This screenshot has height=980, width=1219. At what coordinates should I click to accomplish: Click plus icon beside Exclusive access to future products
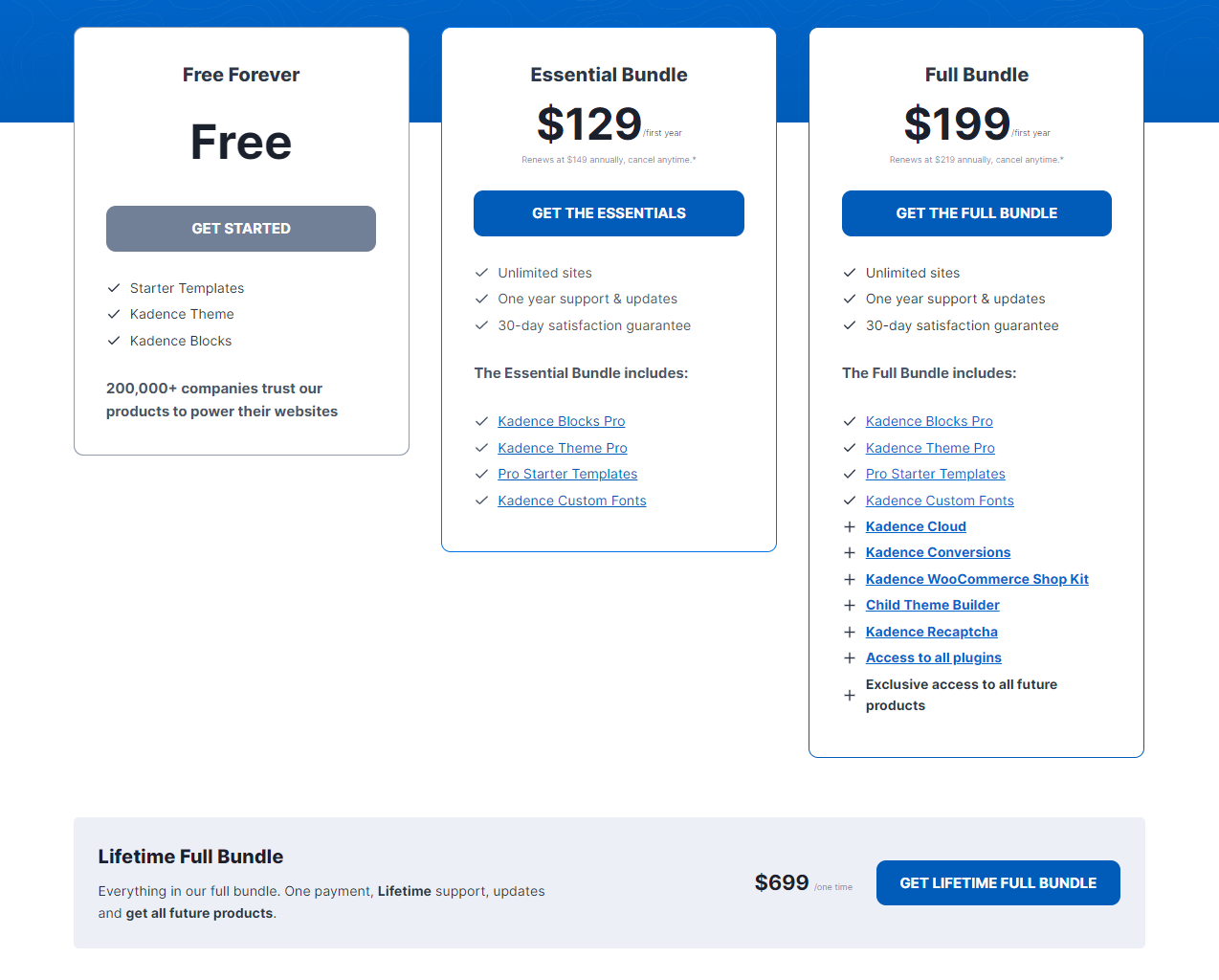pos(849,695)
